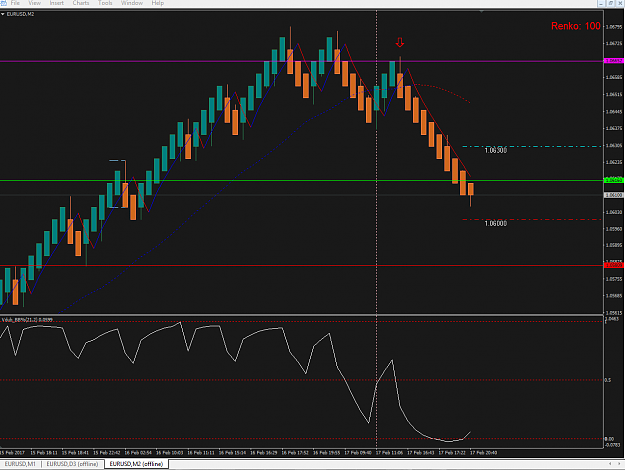This screenshot has height=470, width=625.
Task: Open the File menu
Action: coord(15,3)
